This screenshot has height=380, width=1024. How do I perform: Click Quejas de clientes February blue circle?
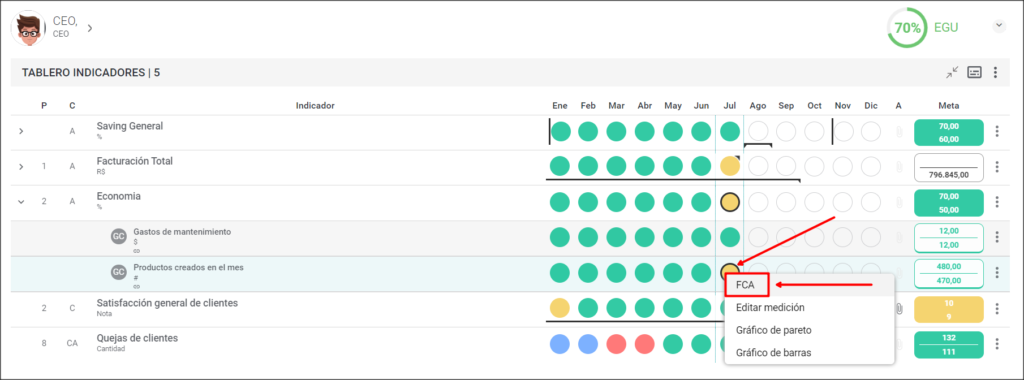point(588,343)
